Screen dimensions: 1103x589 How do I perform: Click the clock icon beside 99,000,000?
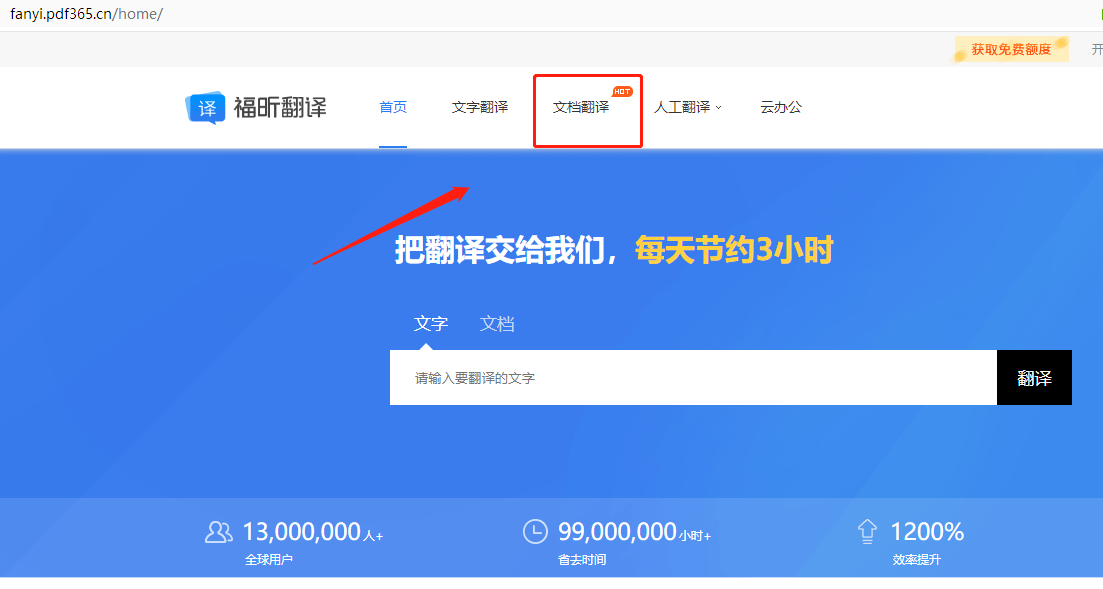(535, 531)
